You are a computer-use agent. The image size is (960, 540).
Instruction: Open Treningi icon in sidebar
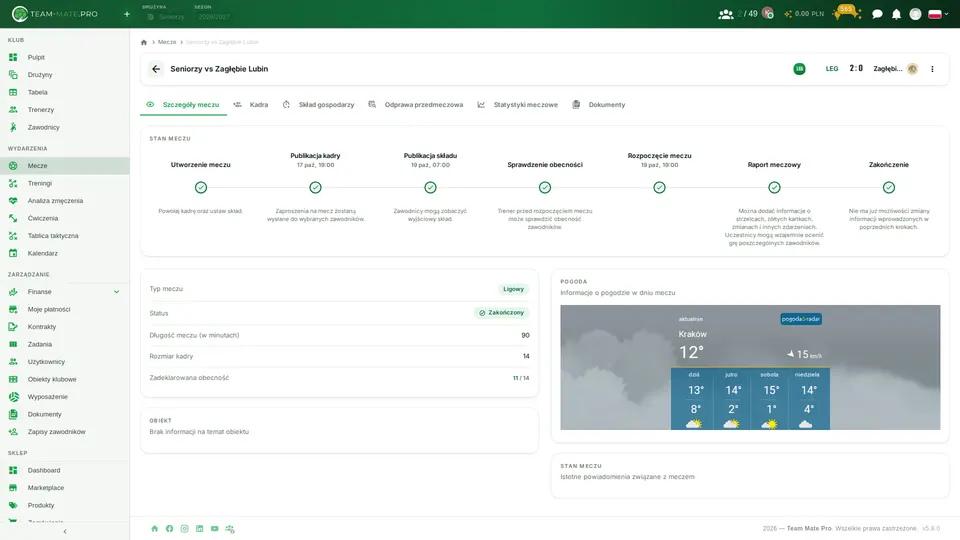(13, 183)
